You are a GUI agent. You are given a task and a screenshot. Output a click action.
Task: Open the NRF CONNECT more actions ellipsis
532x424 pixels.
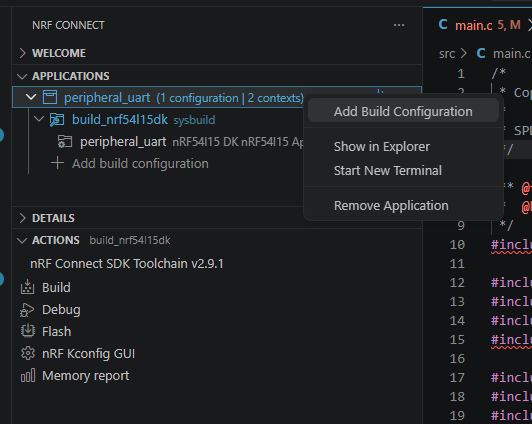(x=399, y=25)
